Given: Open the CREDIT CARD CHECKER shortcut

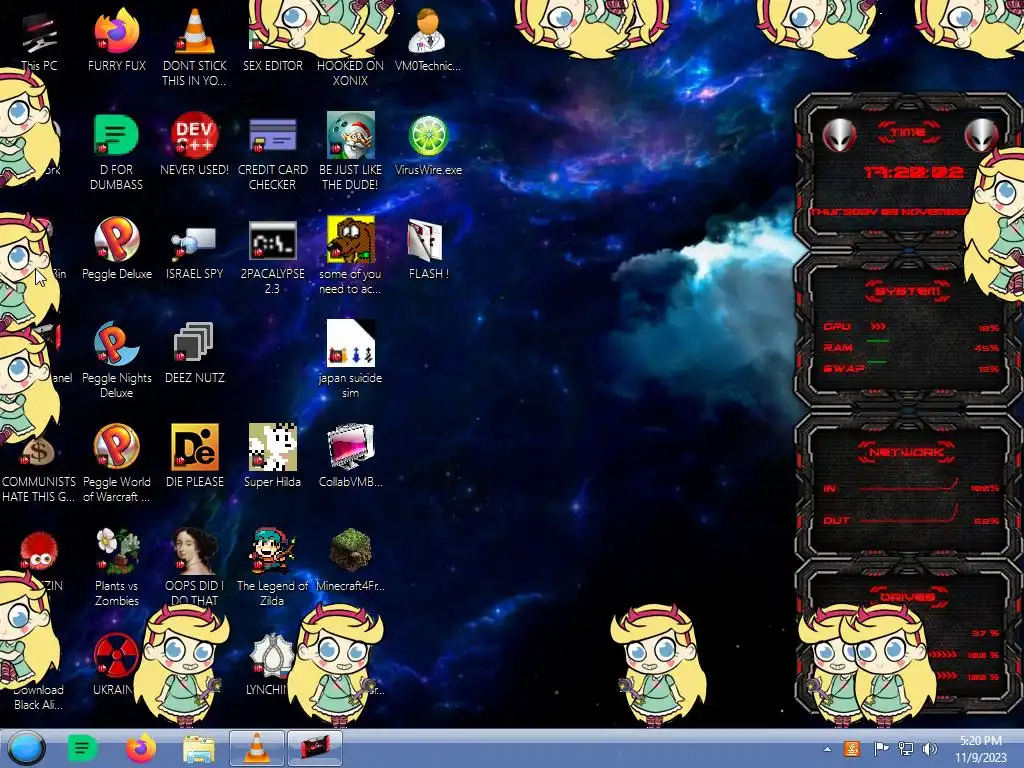Looking at the screenshot, I should pos(273,152).
